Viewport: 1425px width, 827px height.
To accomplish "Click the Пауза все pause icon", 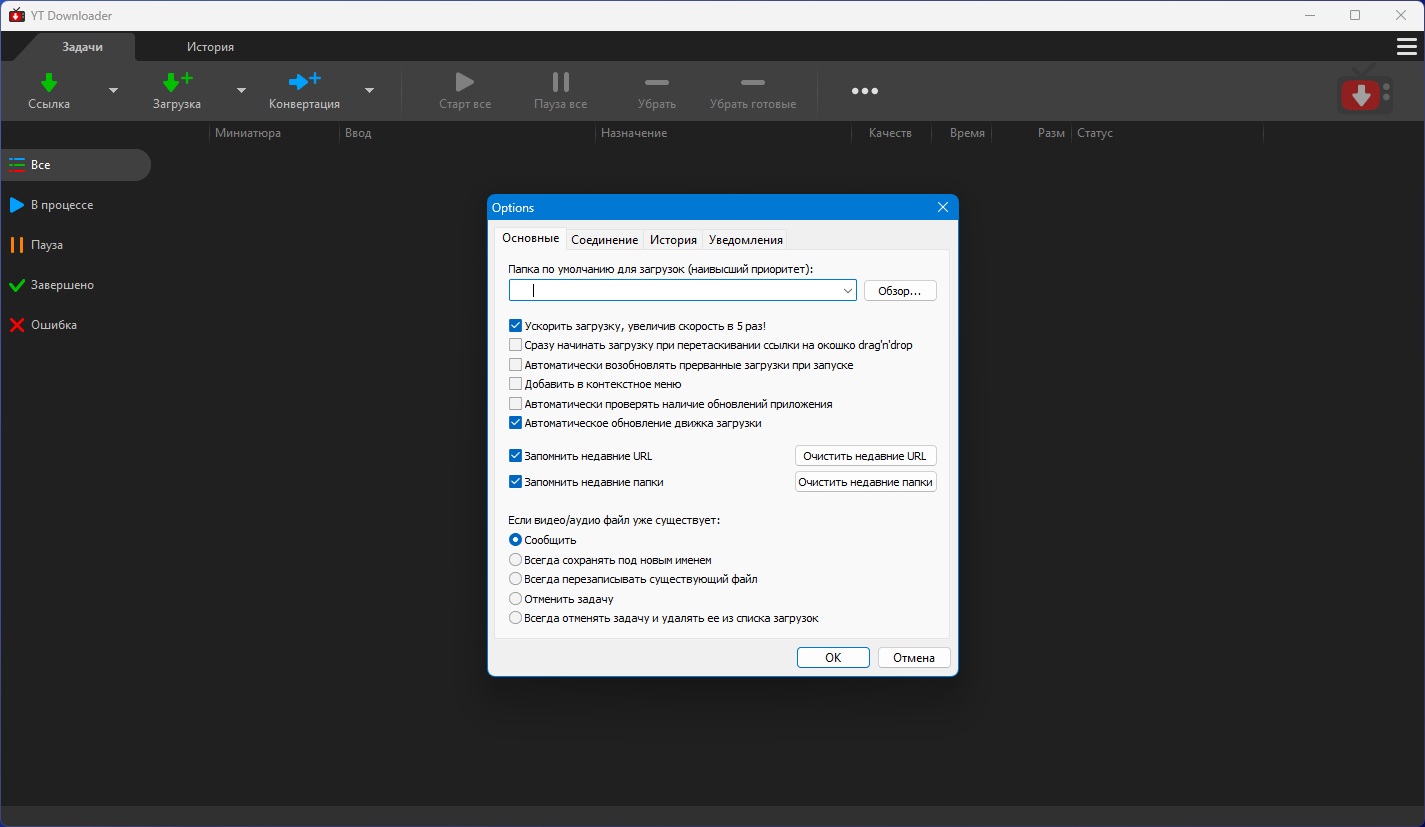I will pos(561,82).
